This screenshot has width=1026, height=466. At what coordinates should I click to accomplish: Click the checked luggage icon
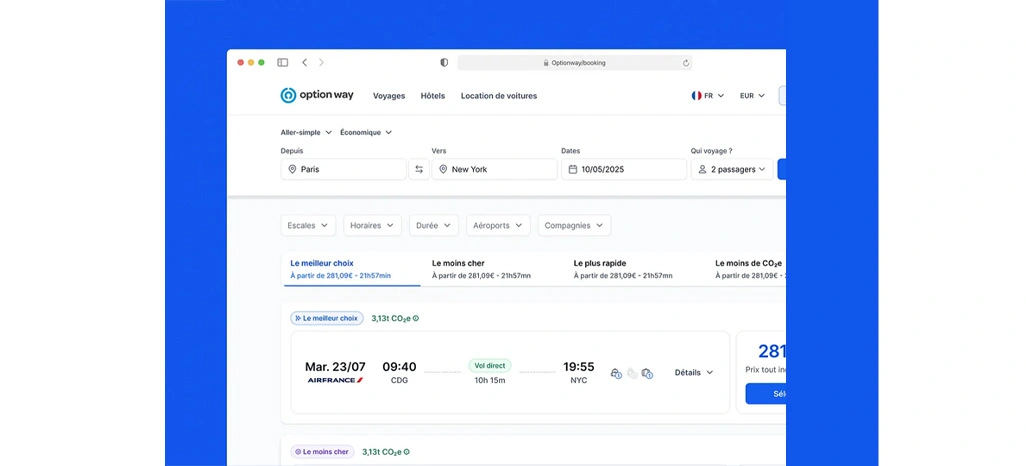[x=647, y=373]
